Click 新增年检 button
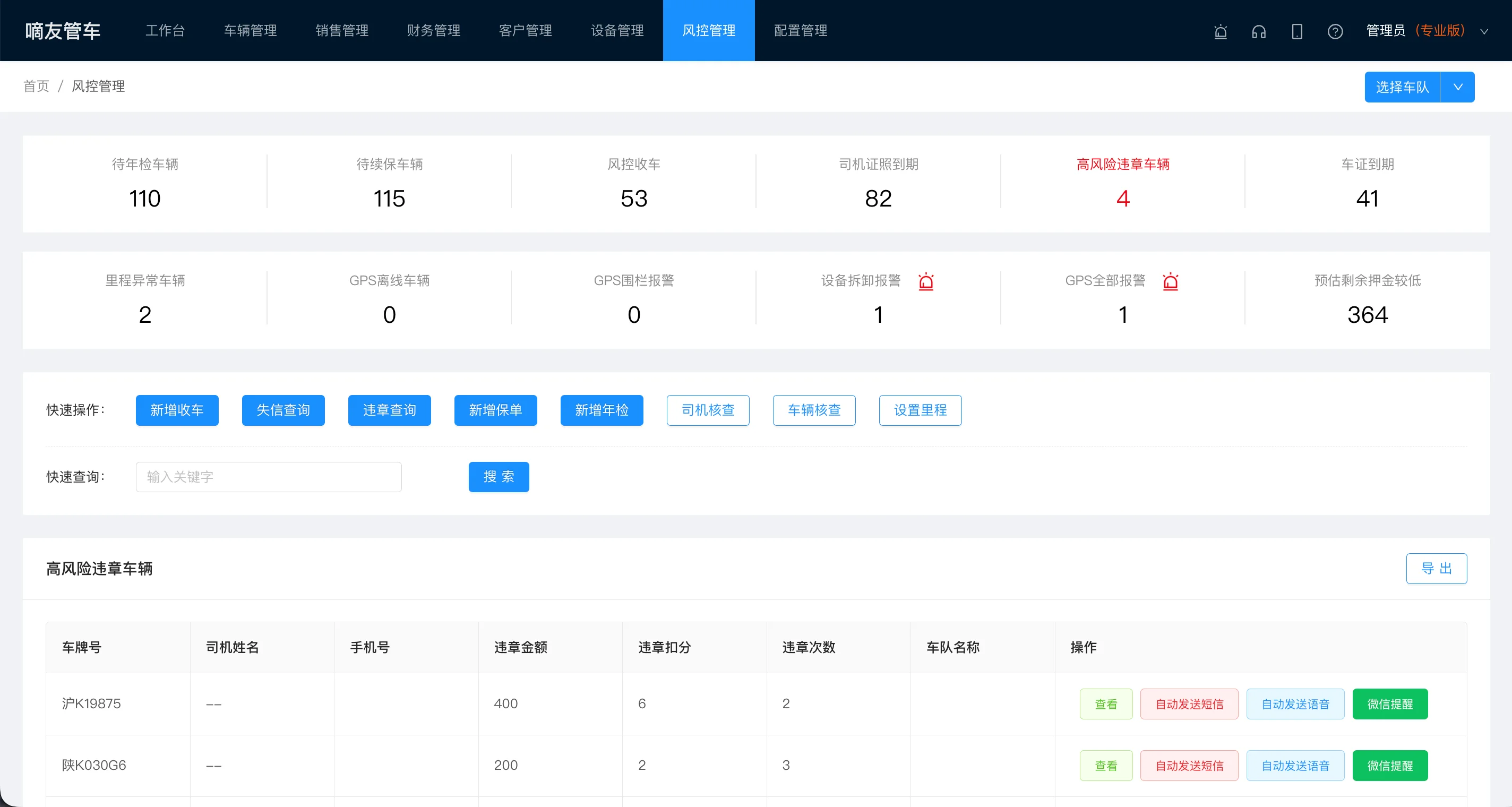Screen dimensions: 1512x807 (602, 410)
